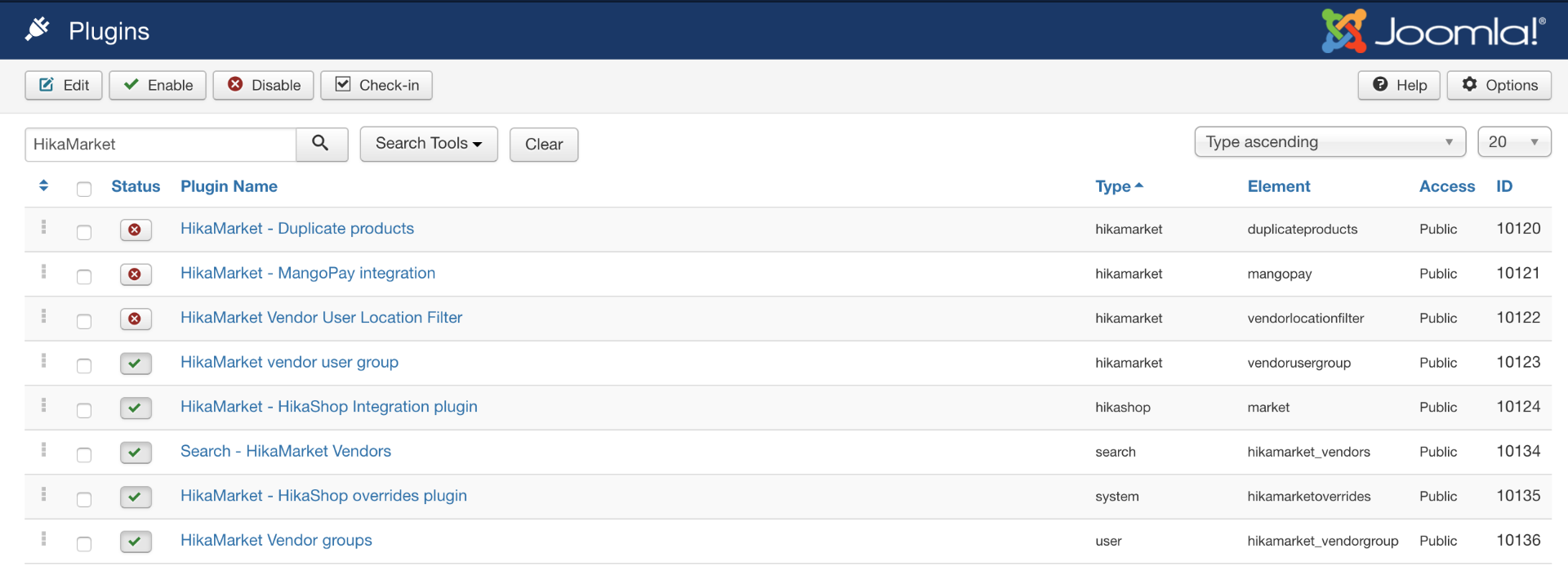Click the plug icon beside Plugins title
1568x580 pixels.
38,29
